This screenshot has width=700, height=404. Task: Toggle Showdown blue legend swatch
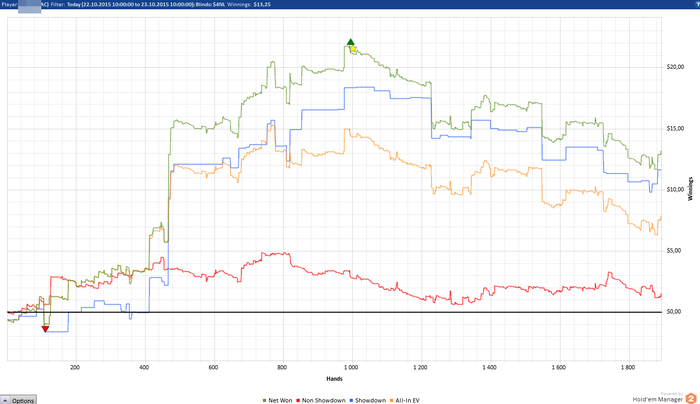click(351, 400)
